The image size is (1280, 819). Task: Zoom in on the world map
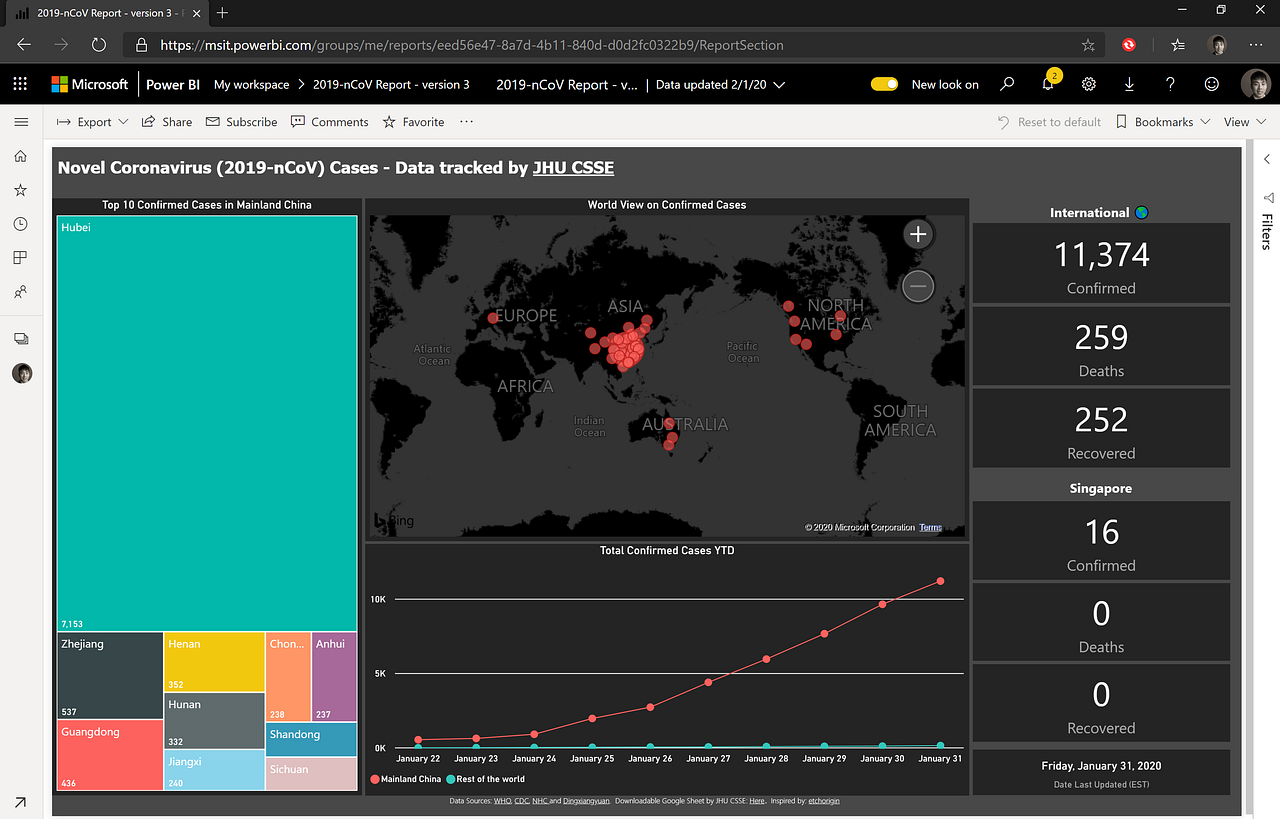pyautogui.click(x=917, y=233)
